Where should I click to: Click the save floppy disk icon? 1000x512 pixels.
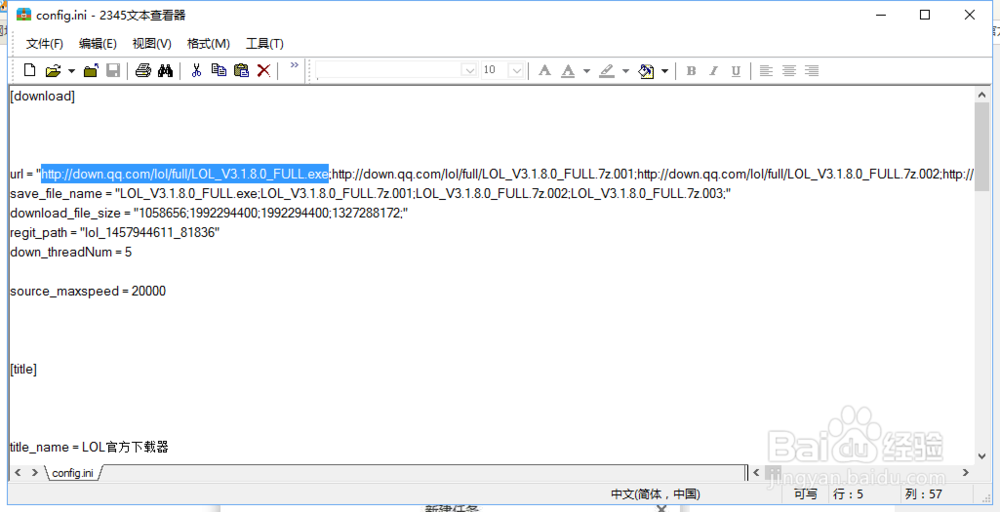click(x=113, y=70)
